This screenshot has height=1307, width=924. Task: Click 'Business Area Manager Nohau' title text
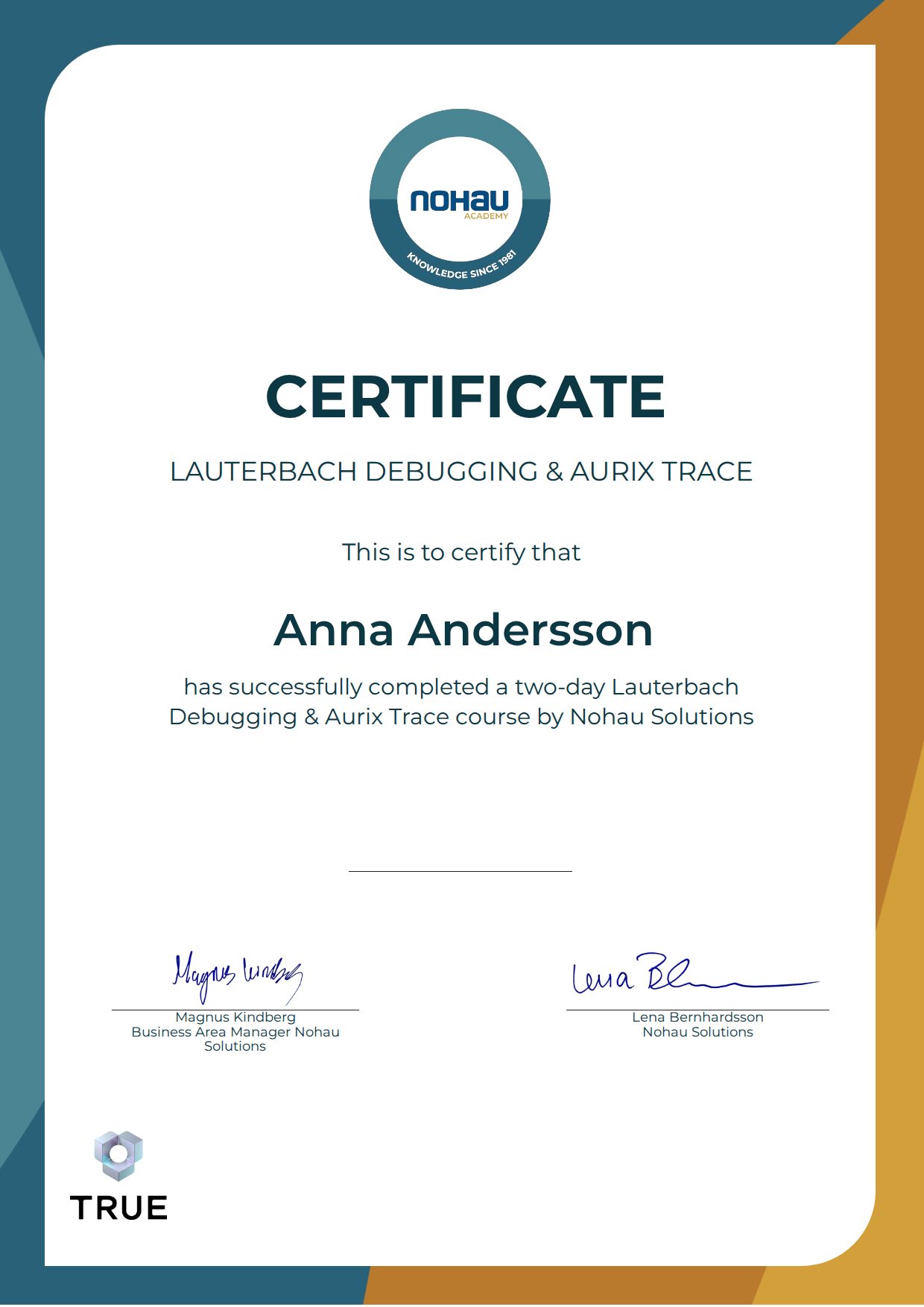click(235, 1032)
